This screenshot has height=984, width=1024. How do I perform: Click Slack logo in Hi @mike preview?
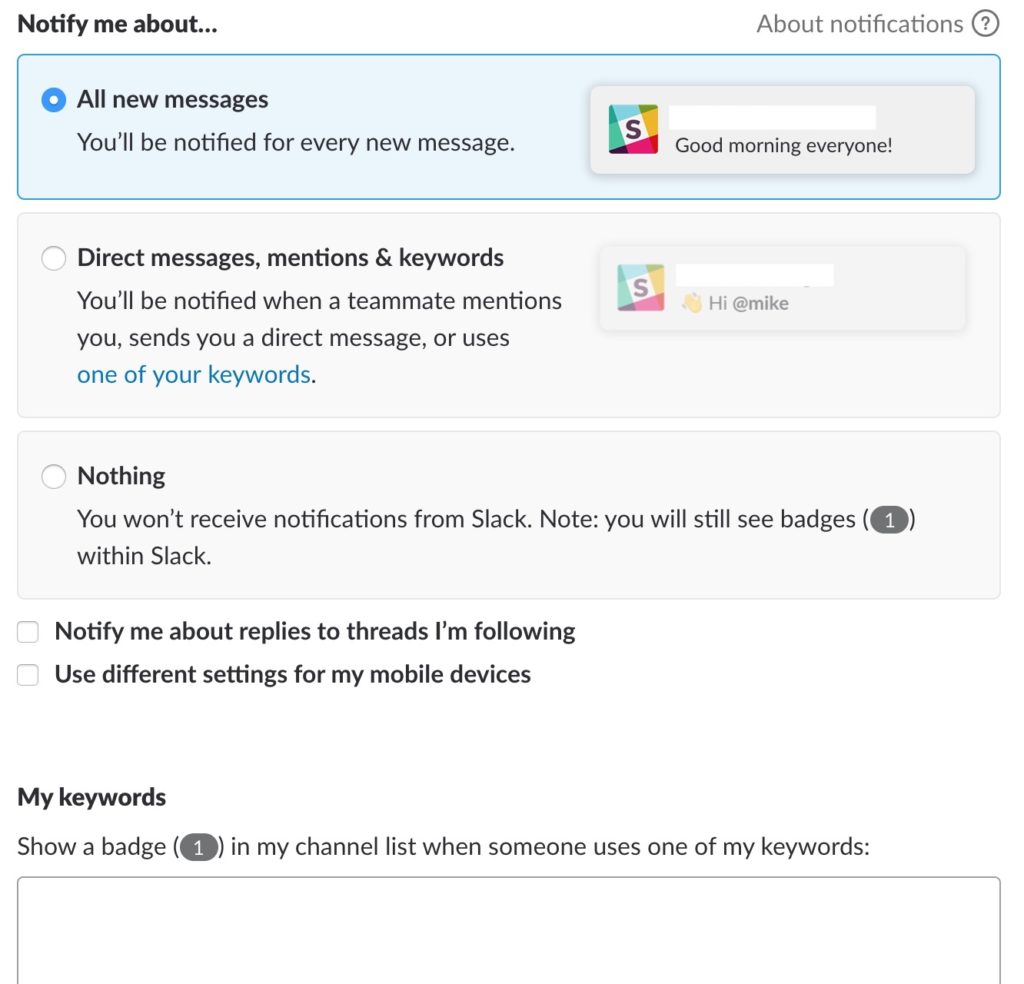(640, 288)
